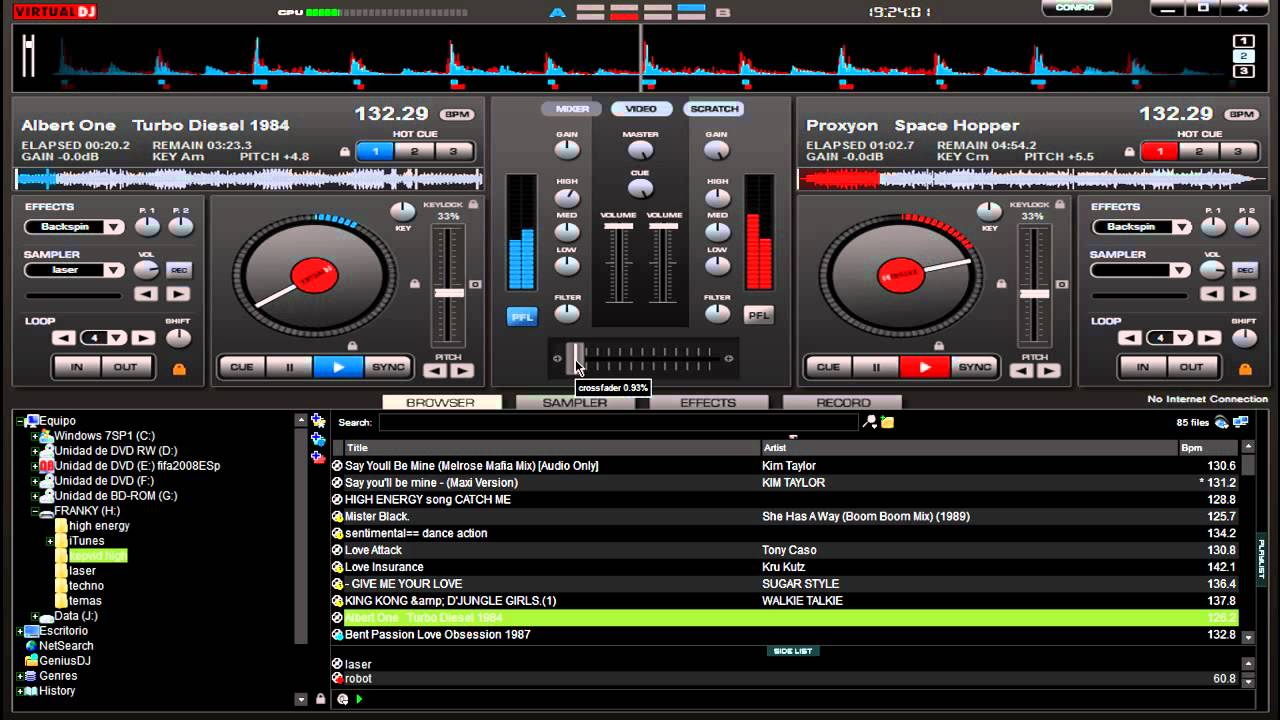Click the left deck pitch fader handle
This screenshot has height=720, width=1280.
(x=449, y=293)
